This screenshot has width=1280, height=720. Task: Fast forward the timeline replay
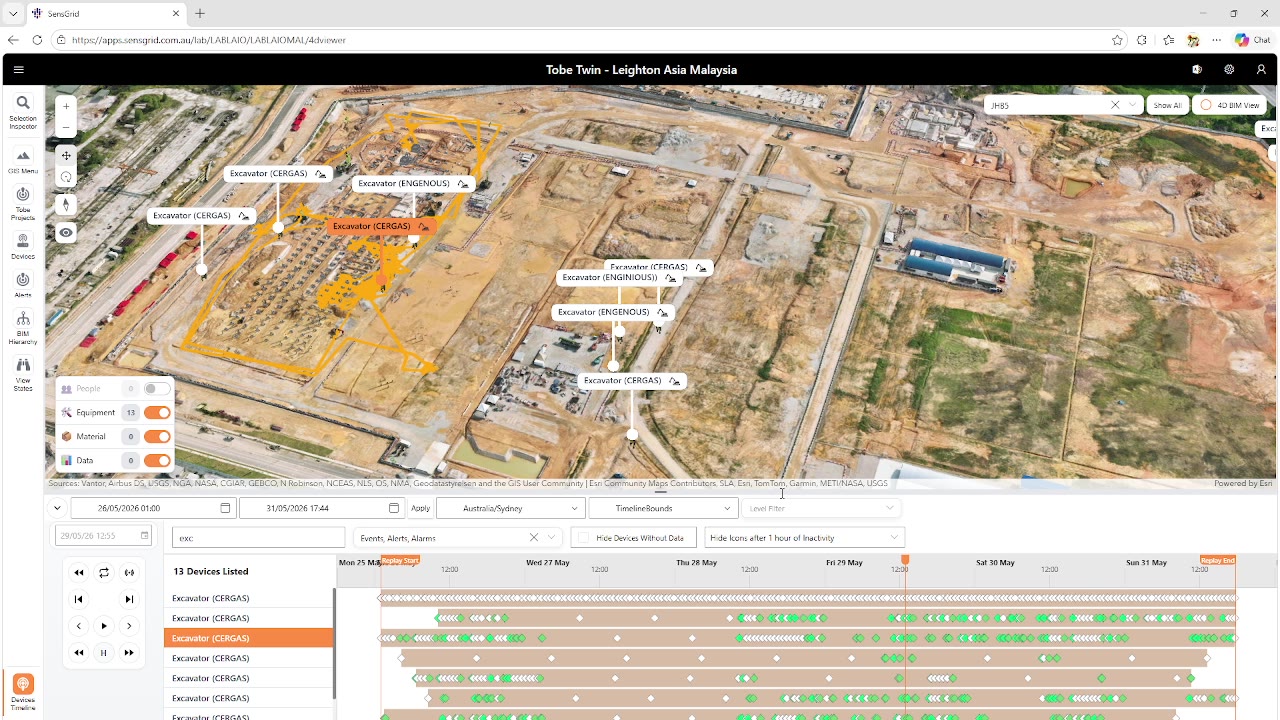[129, 653]
